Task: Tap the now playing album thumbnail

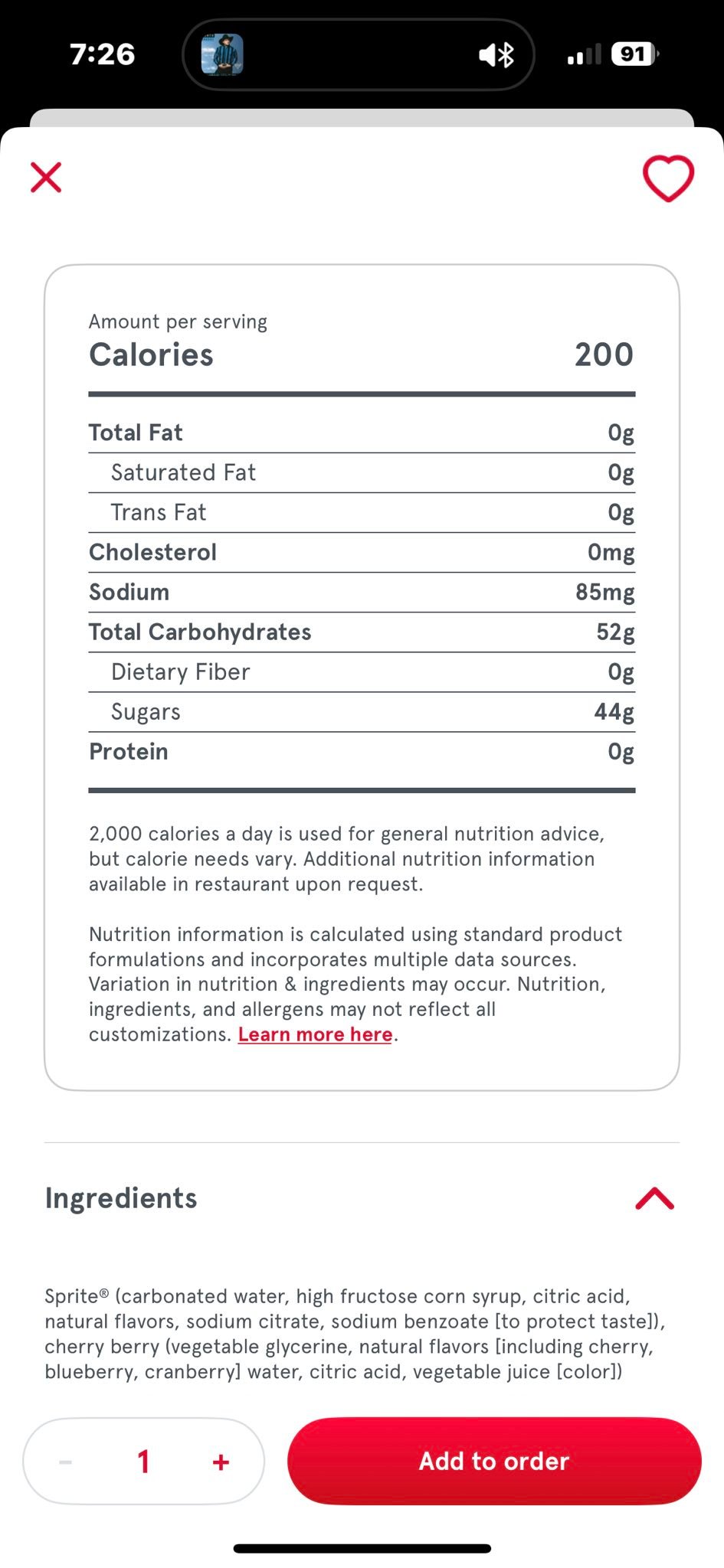Action: 222,54
